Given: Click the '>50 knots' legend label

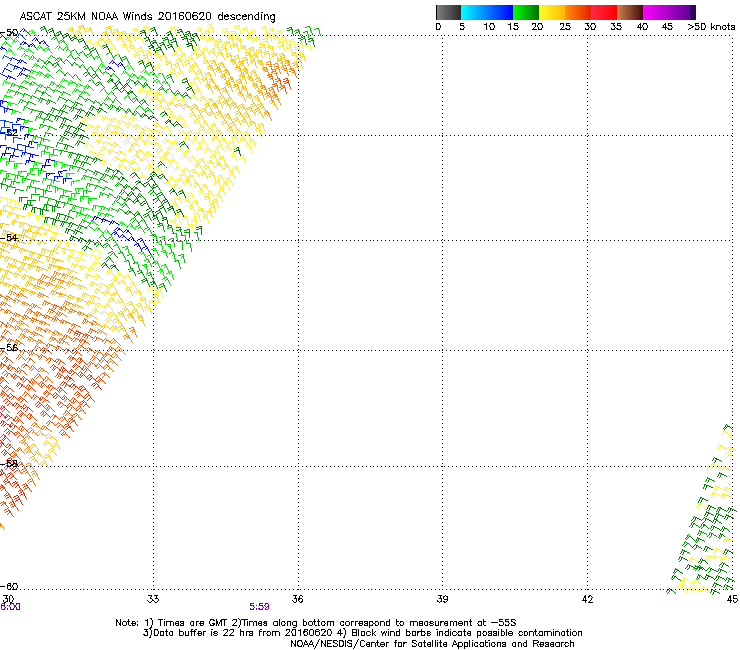Looking at the screenshot, I should [x=711, y=27].
